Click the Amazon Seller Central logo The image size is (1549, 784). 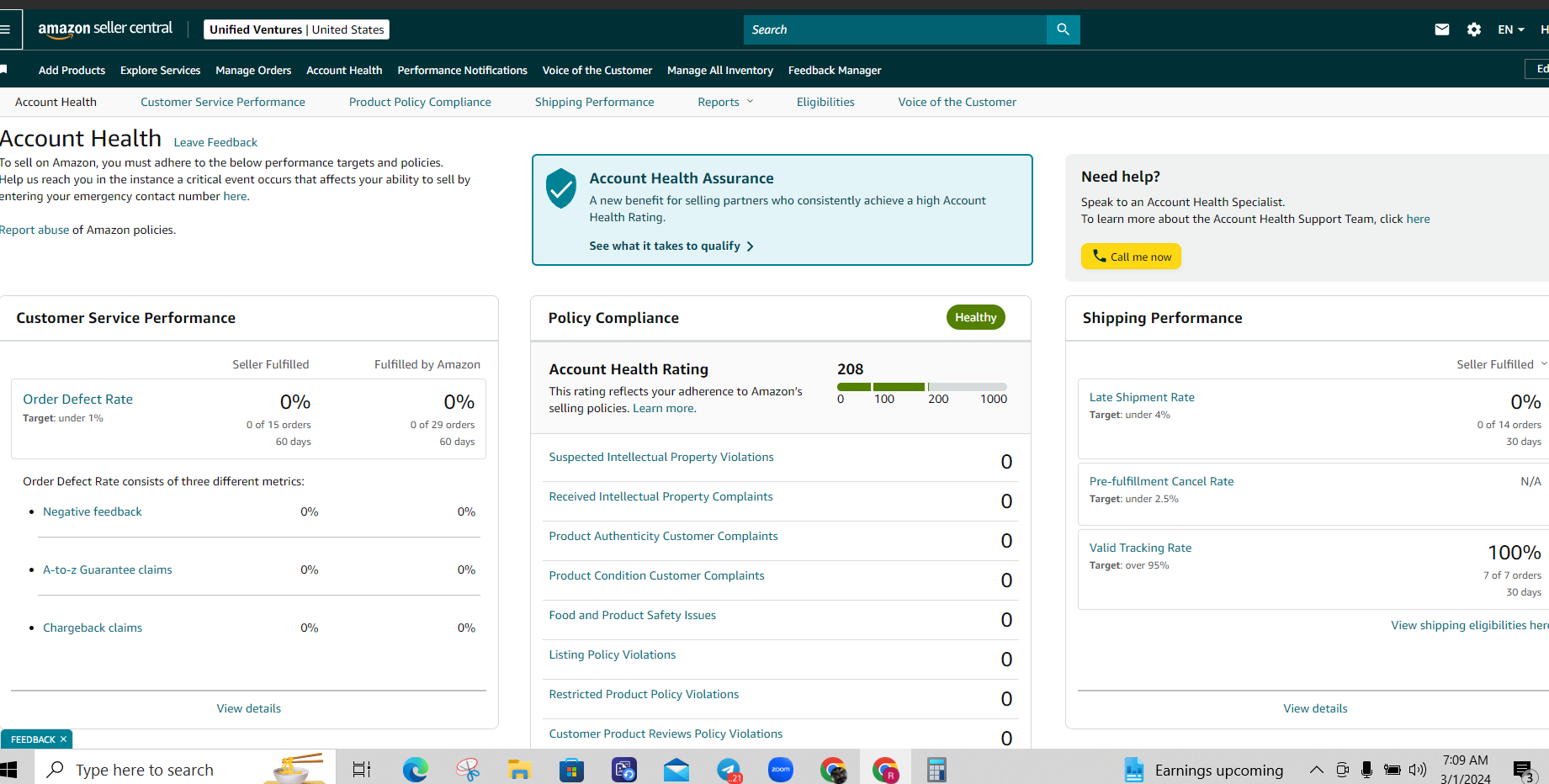[x=105, y=29]
